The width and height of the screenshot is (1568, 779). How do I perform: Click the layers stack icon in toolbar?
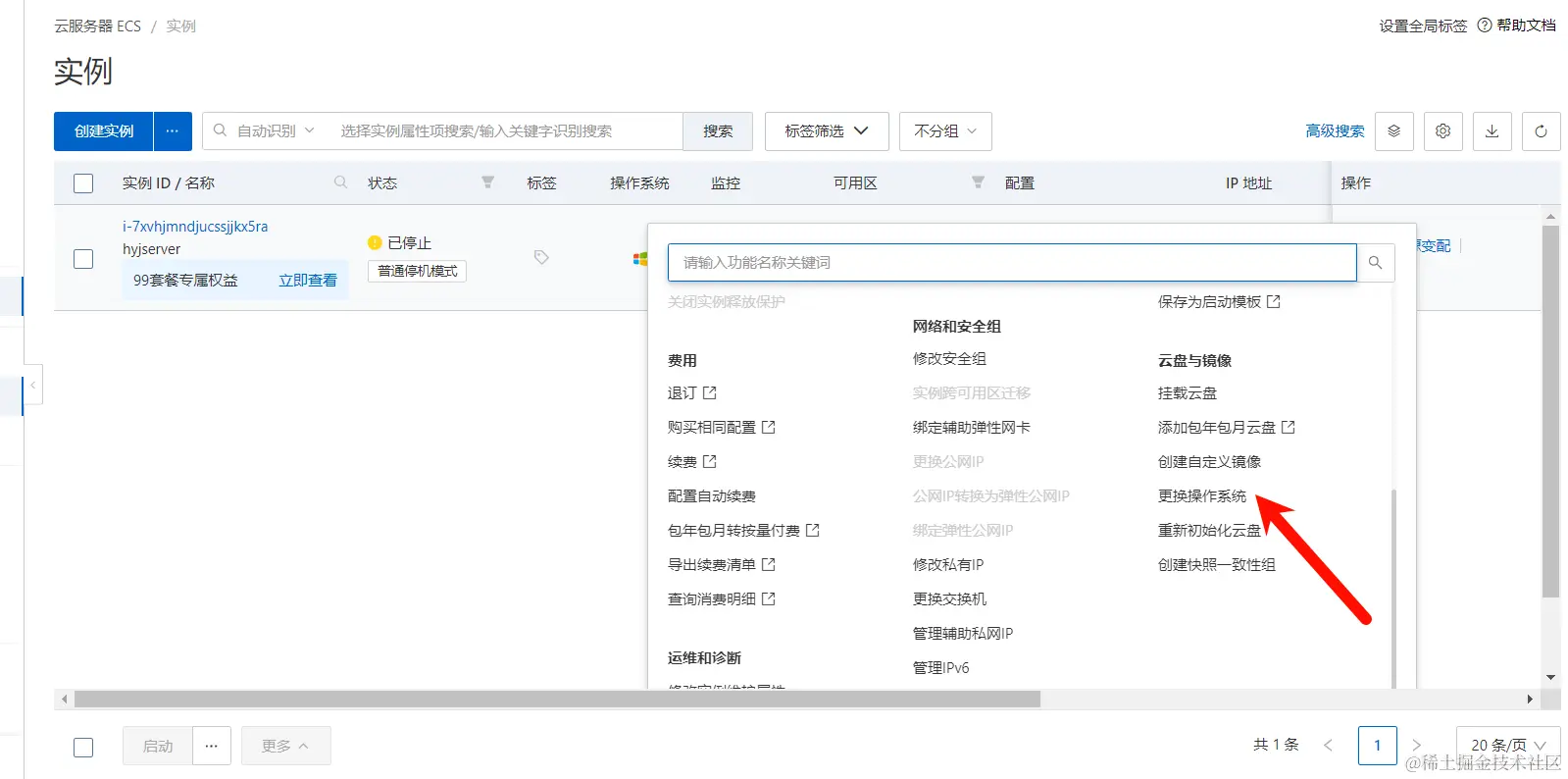point(1393,130)
